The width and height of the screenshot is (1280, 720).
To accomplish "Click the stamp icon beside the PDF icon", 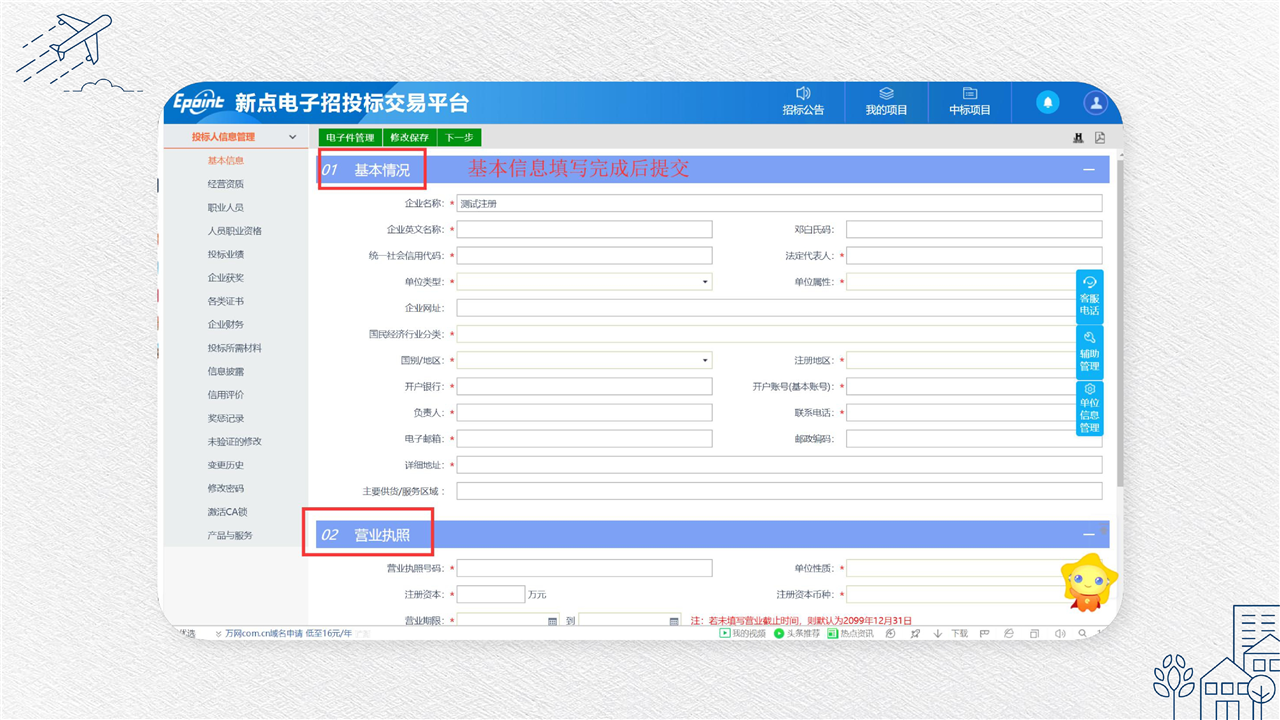I will click(1078, 138).
